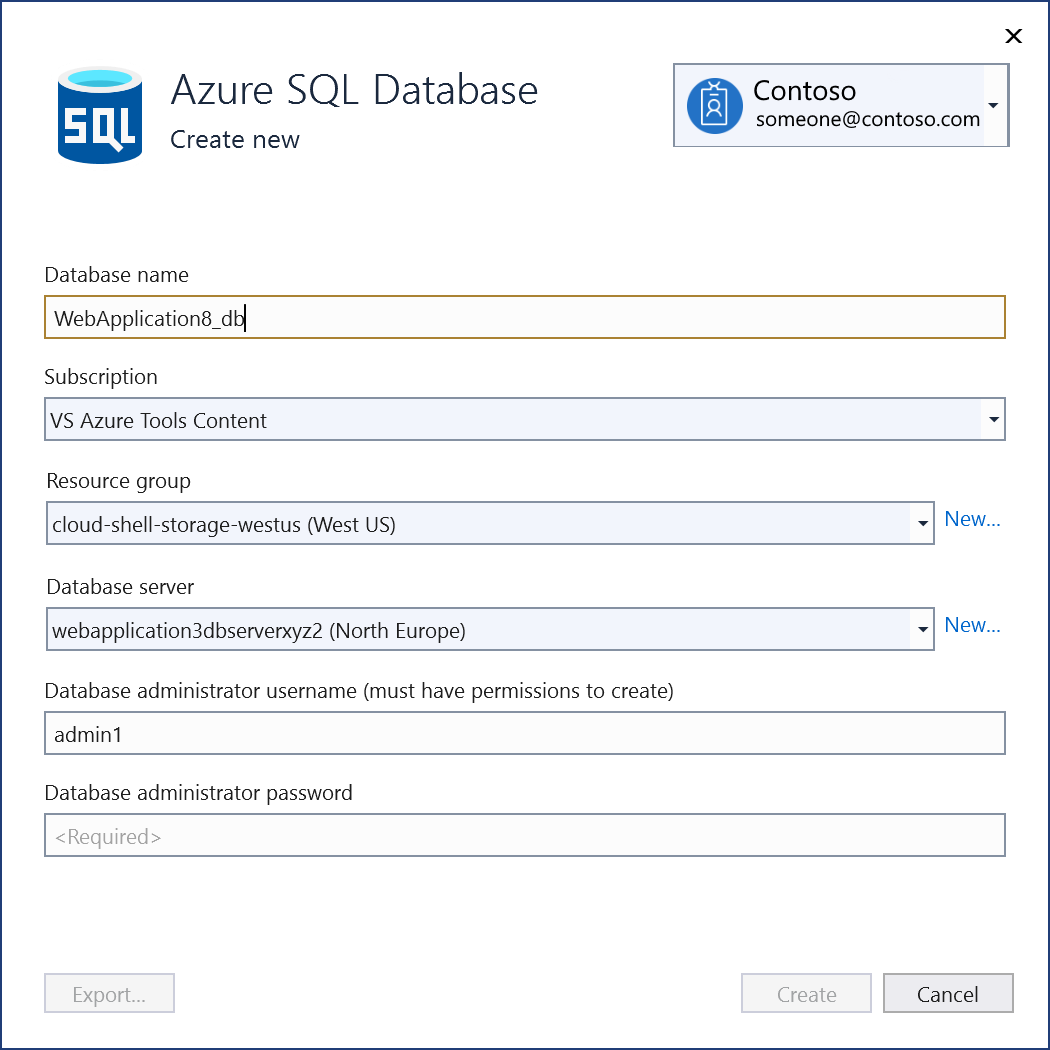Expand the Resource group dropdown
Image resolution: width=1050 pixels, height=1050 pixels.
point(921,523)
